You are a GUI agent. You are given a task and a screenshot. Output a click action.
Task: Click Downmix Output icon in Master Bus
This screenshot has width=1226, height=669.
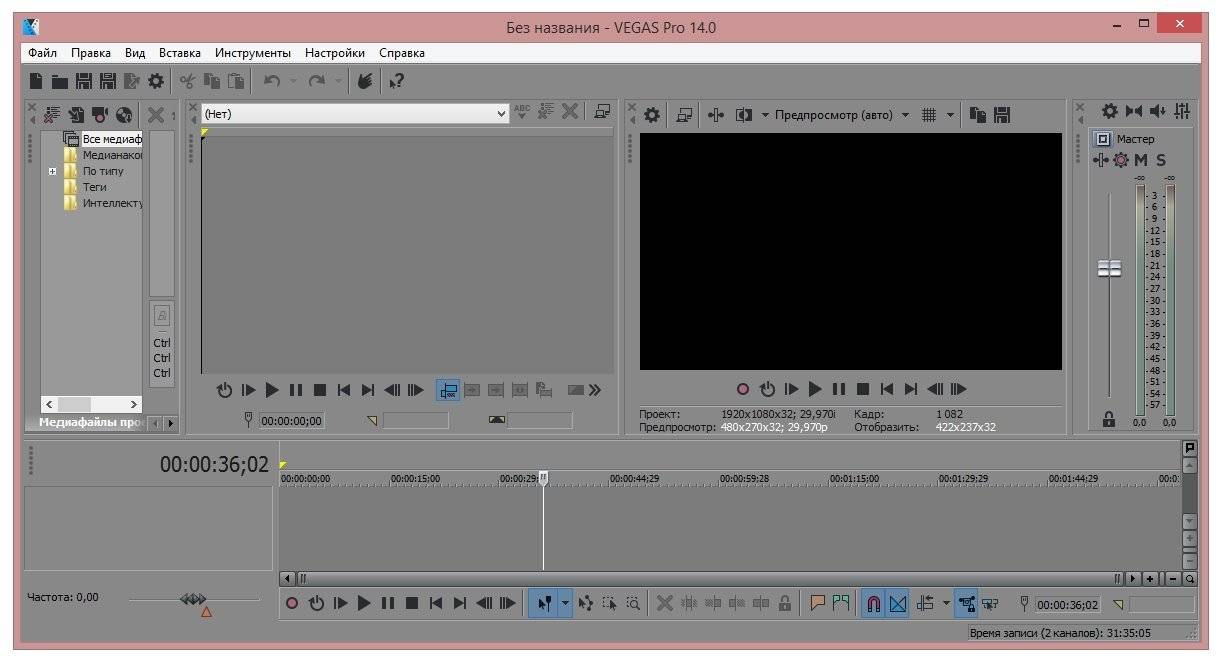pyautogui.click(x=1133, y=111)
